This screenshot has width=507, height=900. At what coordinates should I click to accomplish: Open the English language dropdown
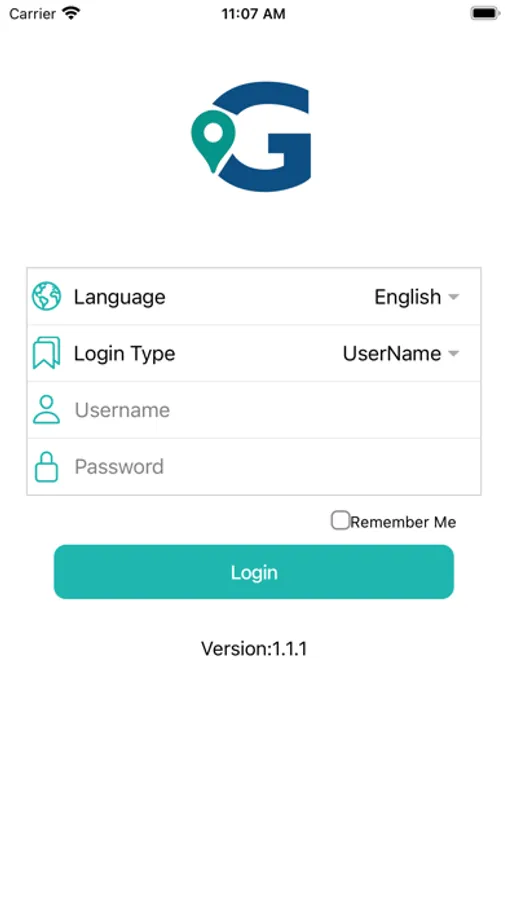point(417,297)
